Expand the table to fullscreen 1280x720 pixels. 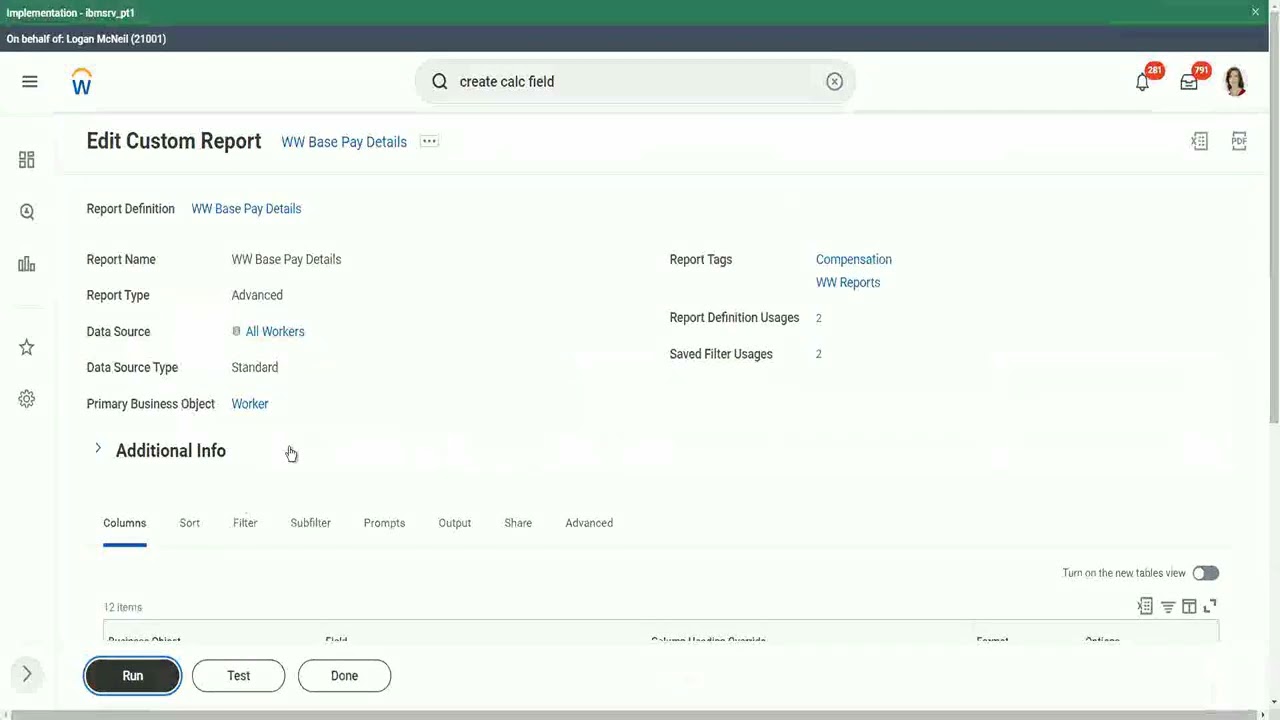(1210, 606)
